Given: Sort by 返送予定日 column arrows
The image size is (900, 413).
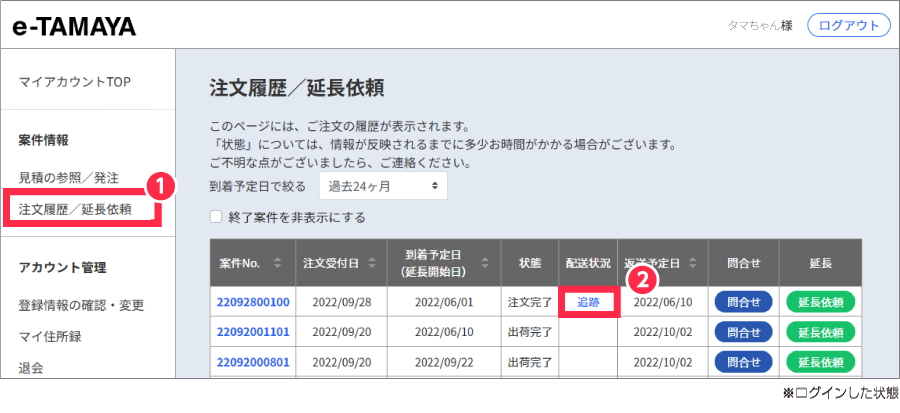Looking at the screenshot, I should 693,263.
